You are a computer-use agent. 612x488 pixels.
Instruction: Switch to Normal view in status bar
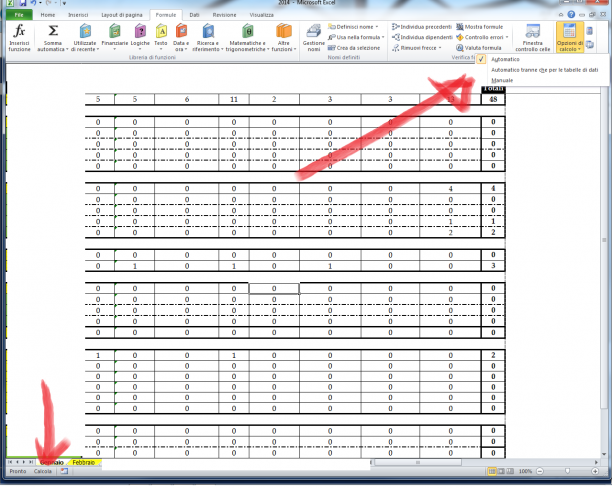click(492, 471)
